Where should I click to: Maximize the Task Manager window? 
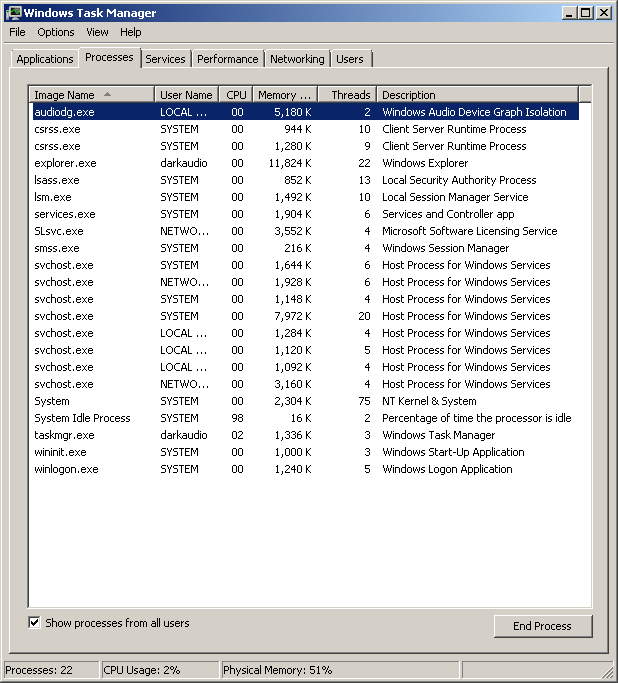click(586, 13)
